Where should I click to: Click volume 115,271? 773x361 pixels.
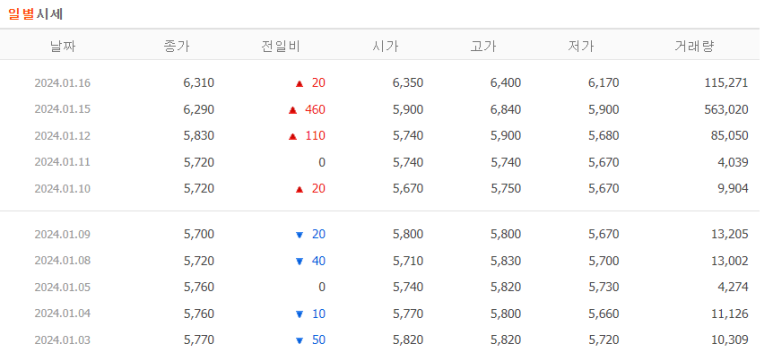tap(727, 83)
